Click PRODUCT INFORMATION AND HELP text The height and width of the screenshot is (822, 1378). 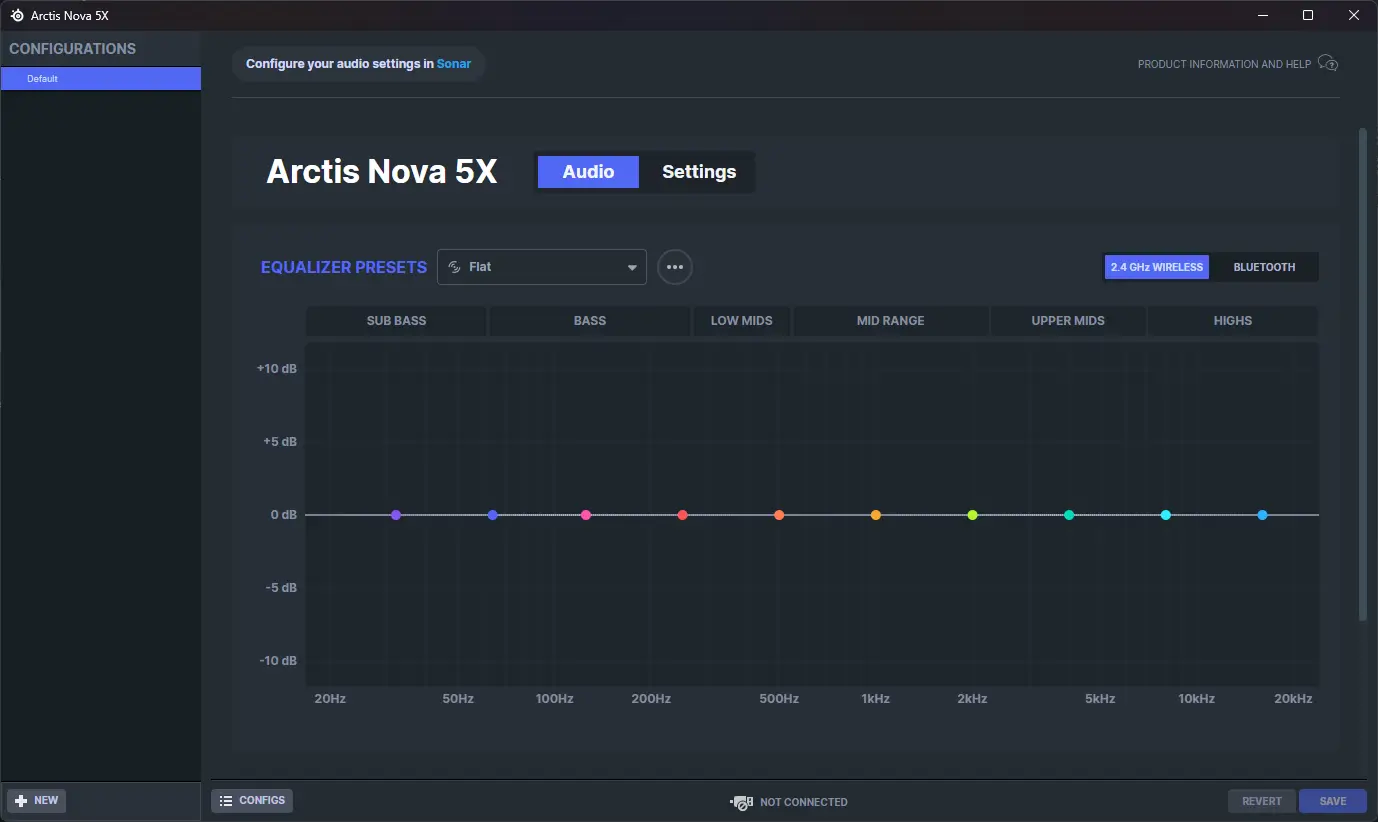1224,64
